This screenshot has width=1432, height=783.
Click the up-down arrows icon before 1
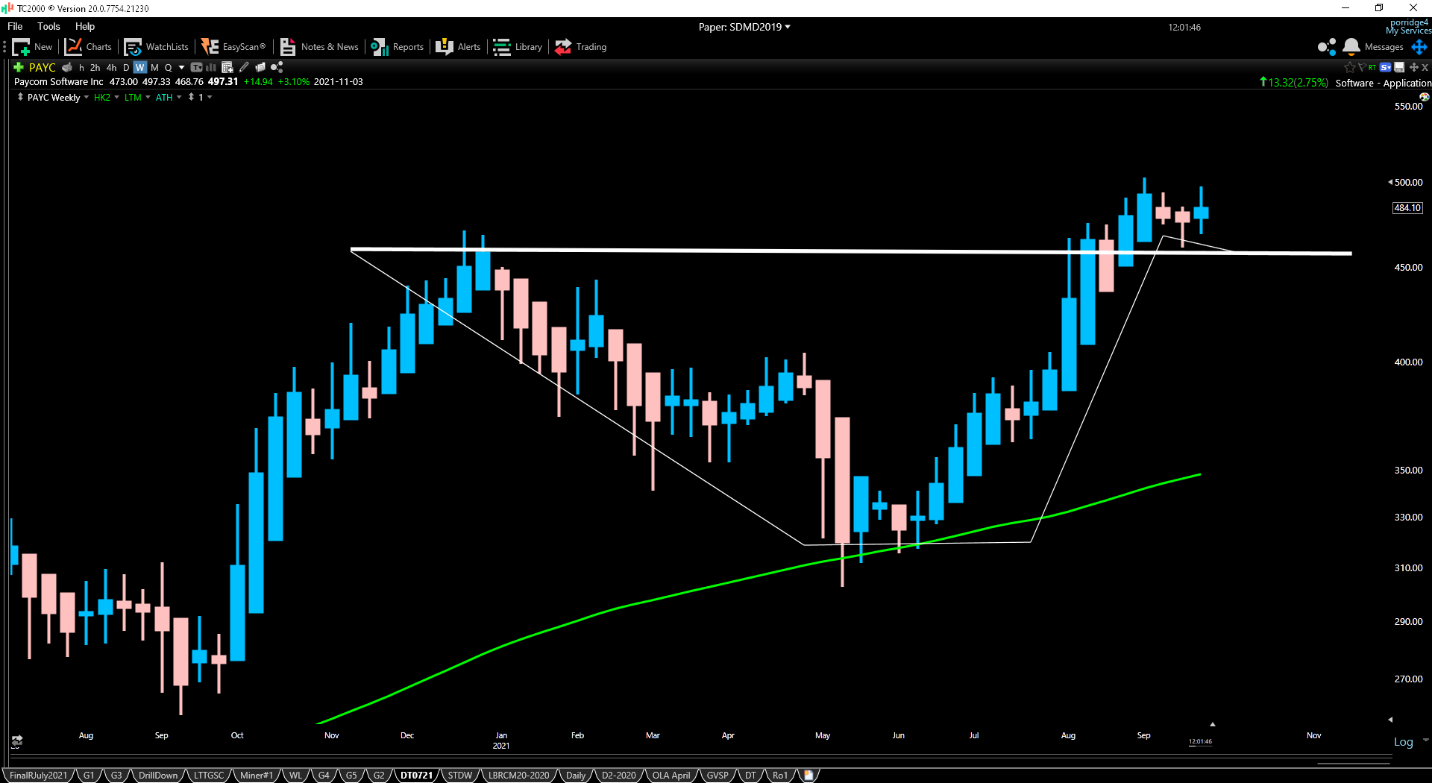(191, 97)
